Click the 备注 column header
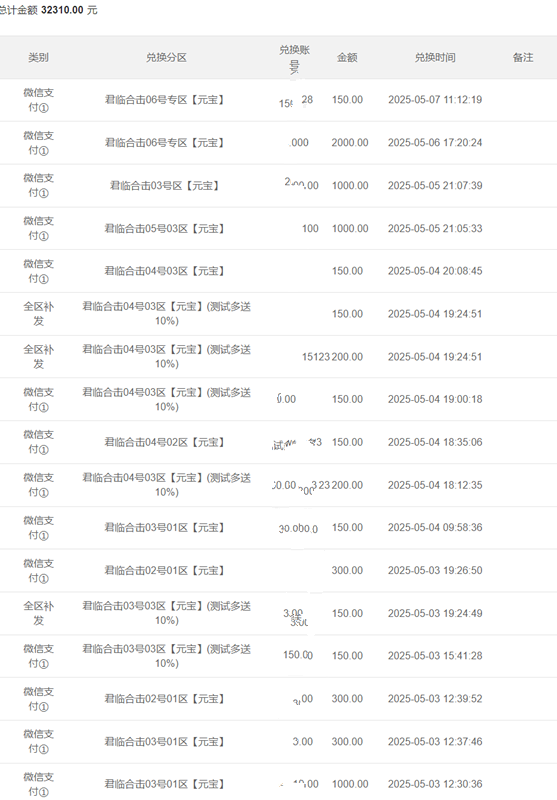The width and height of the screenshot is (557, 800). pyautogui.click(x=523, y=58)
